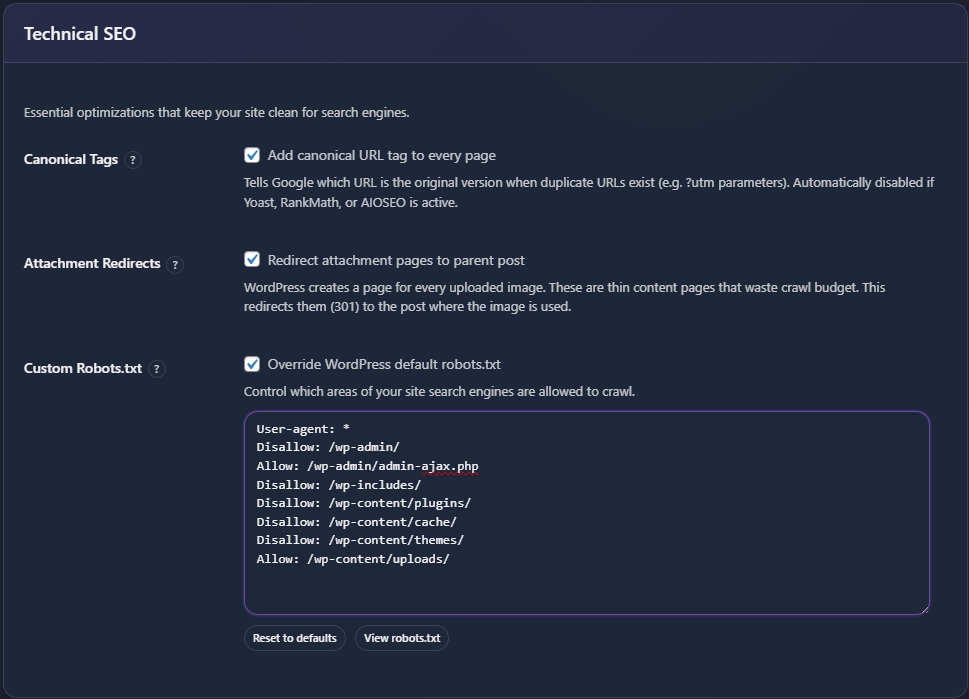The image size is (969, 699).
Task: Click the 'Allow: /wp-content/uploads/' line
Action: point(352,559)
